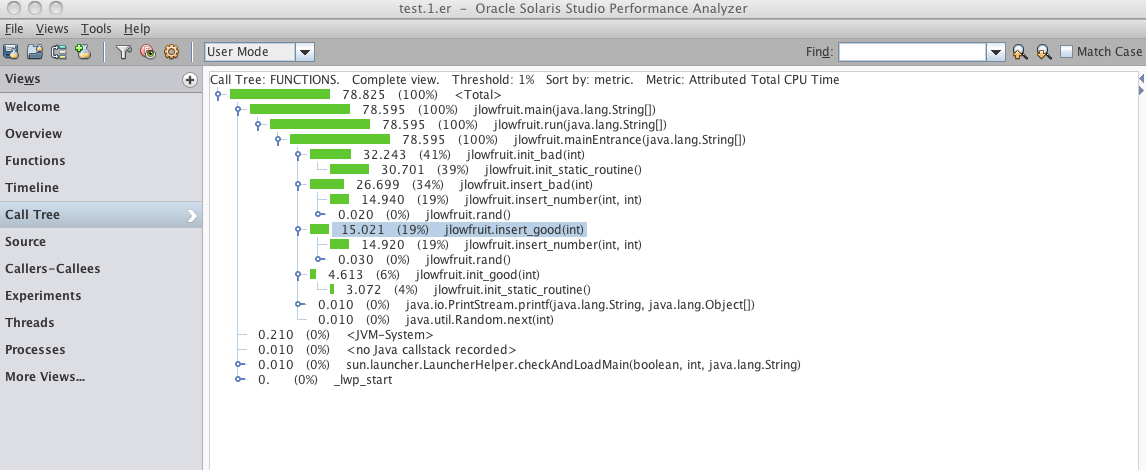Select the <JVM-System> row
This screenshot has width=1146, height=470.
346,335
